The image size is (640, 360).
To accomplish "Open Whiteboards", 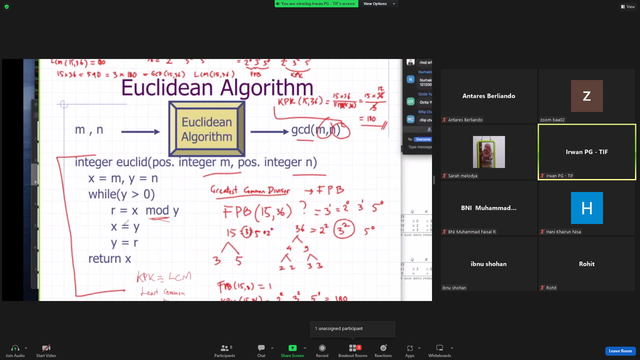I will (x=440, y=350).
